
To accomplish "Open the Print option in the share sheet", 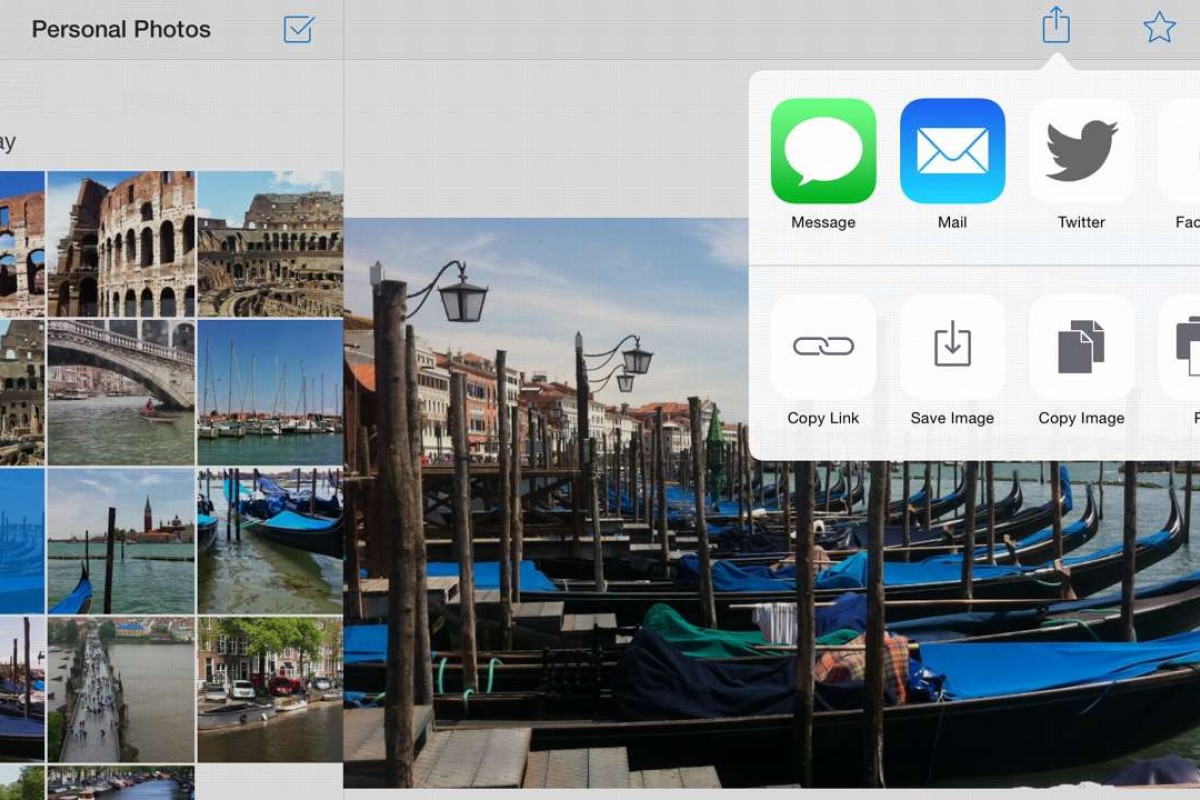I will click(1185, 347).
